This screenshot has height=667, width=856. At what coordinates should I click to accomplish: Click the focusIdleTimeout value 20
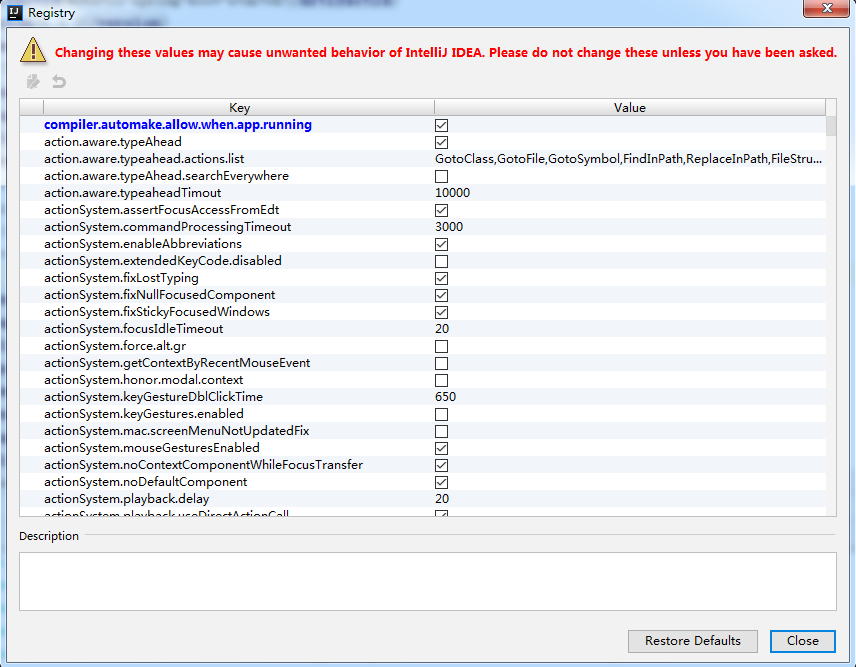[x=442, y=329]
